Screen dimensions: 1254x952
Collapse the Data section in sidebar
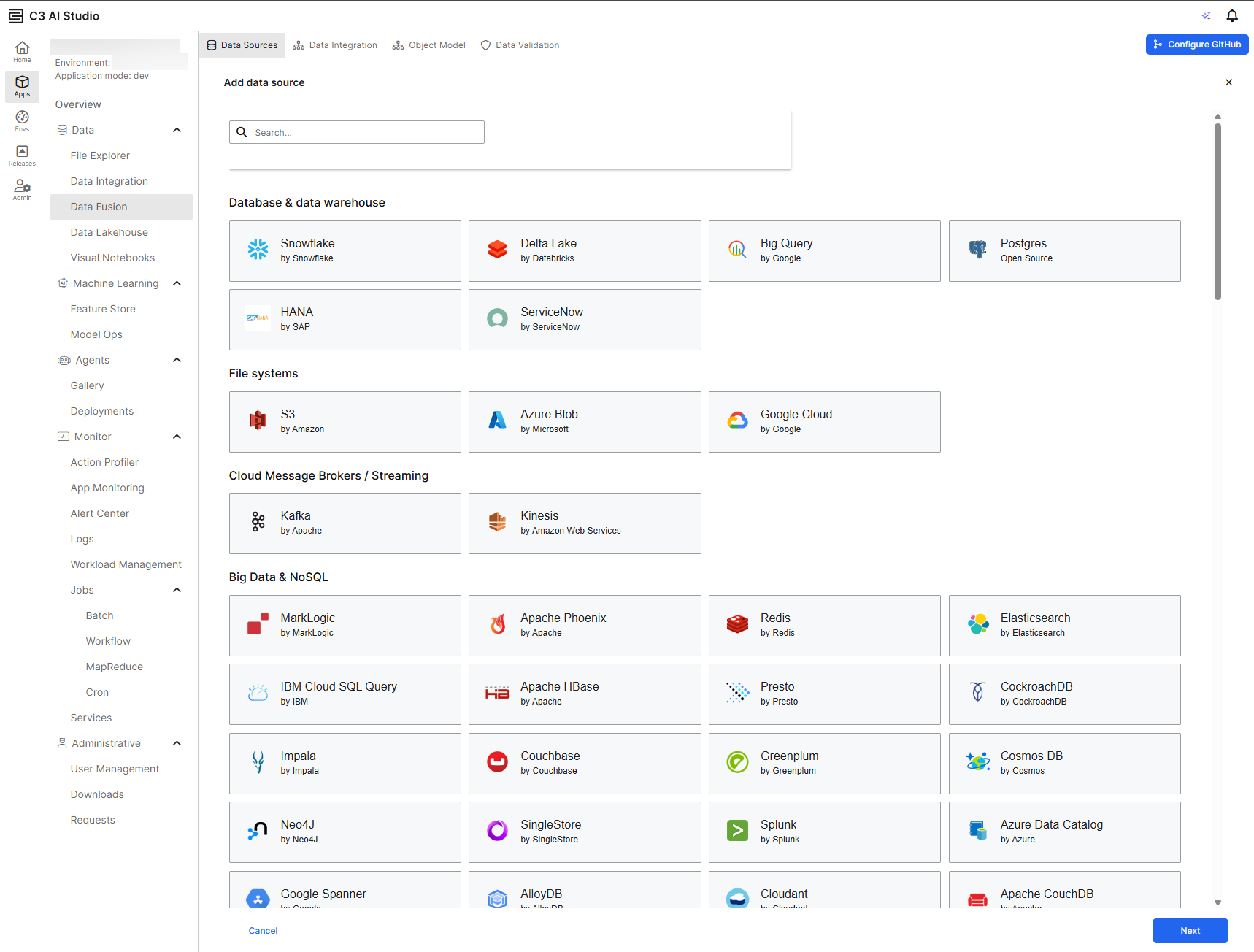[177, 130]
